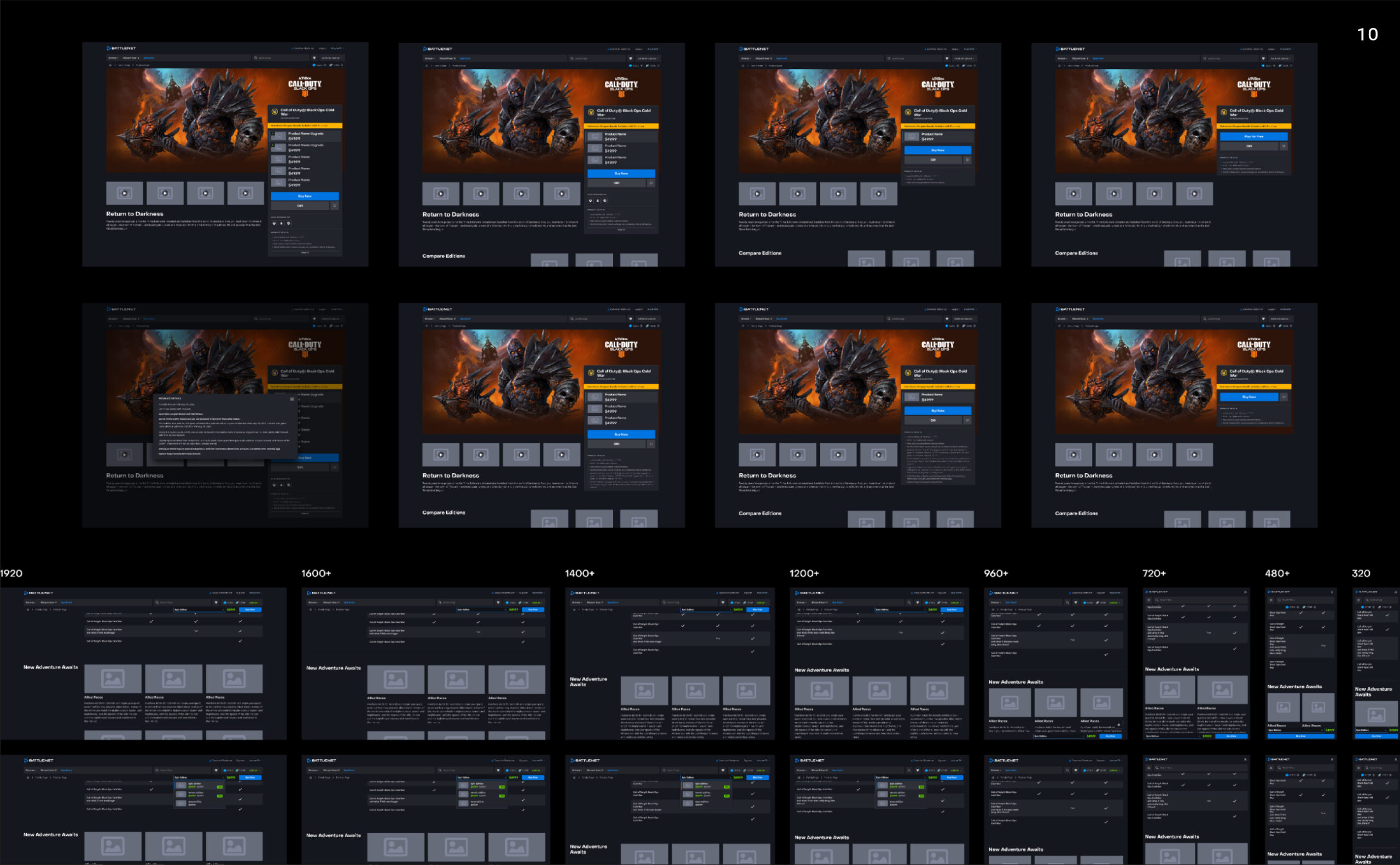
Task: Click 'Compare Editions' in the three-product top mockup
Action: tap(444, 256)
